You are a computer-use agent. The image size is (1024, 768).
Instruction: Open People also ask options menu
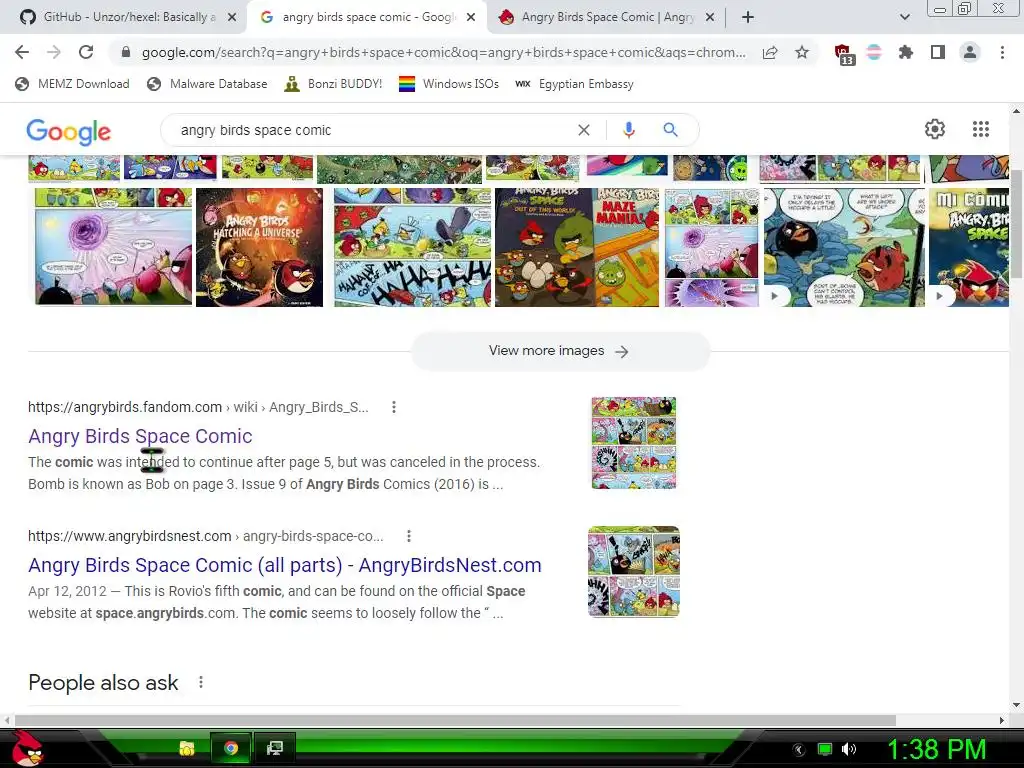coord(201,682)
